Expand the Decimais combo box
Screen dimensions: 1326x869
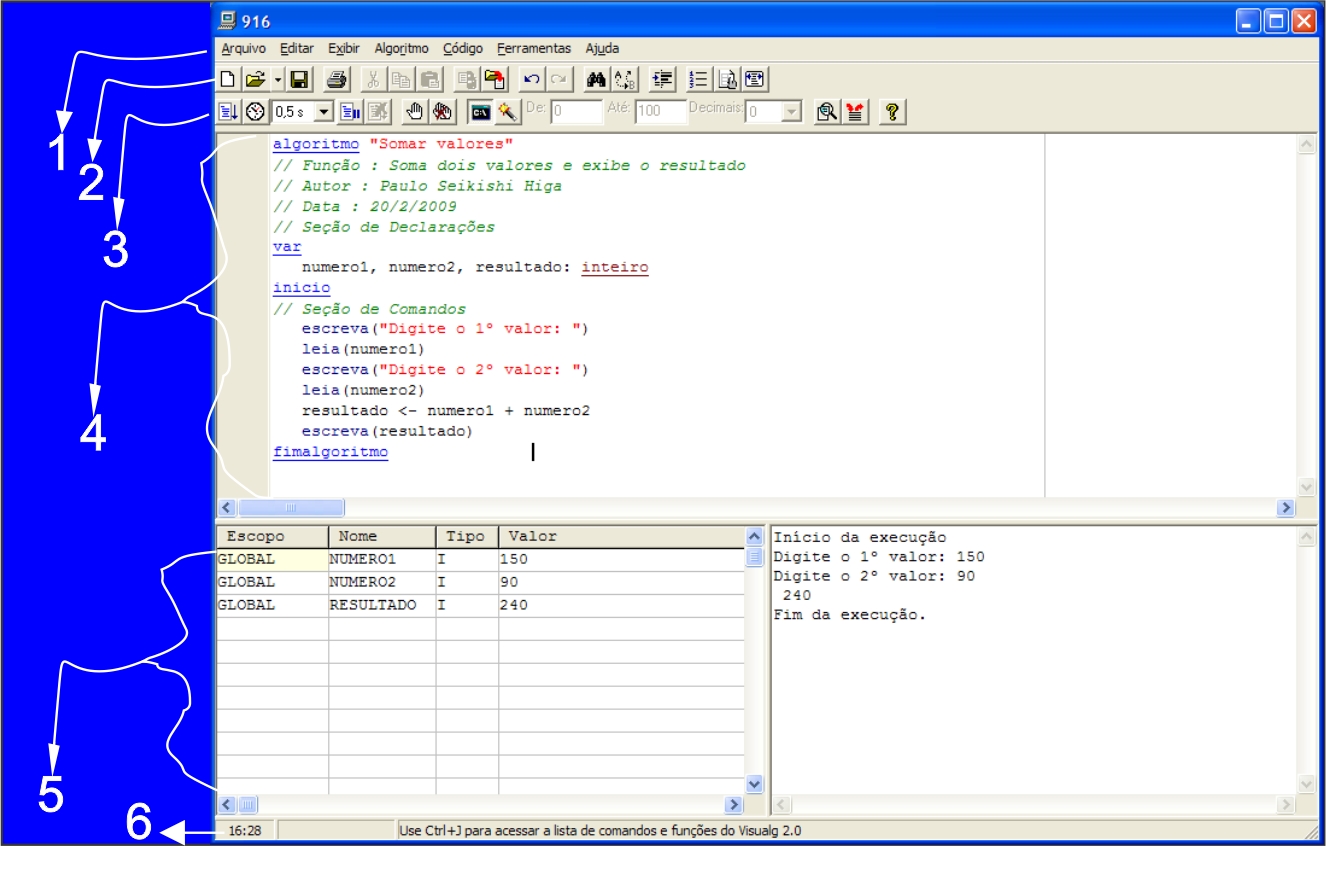click(793, 113)
